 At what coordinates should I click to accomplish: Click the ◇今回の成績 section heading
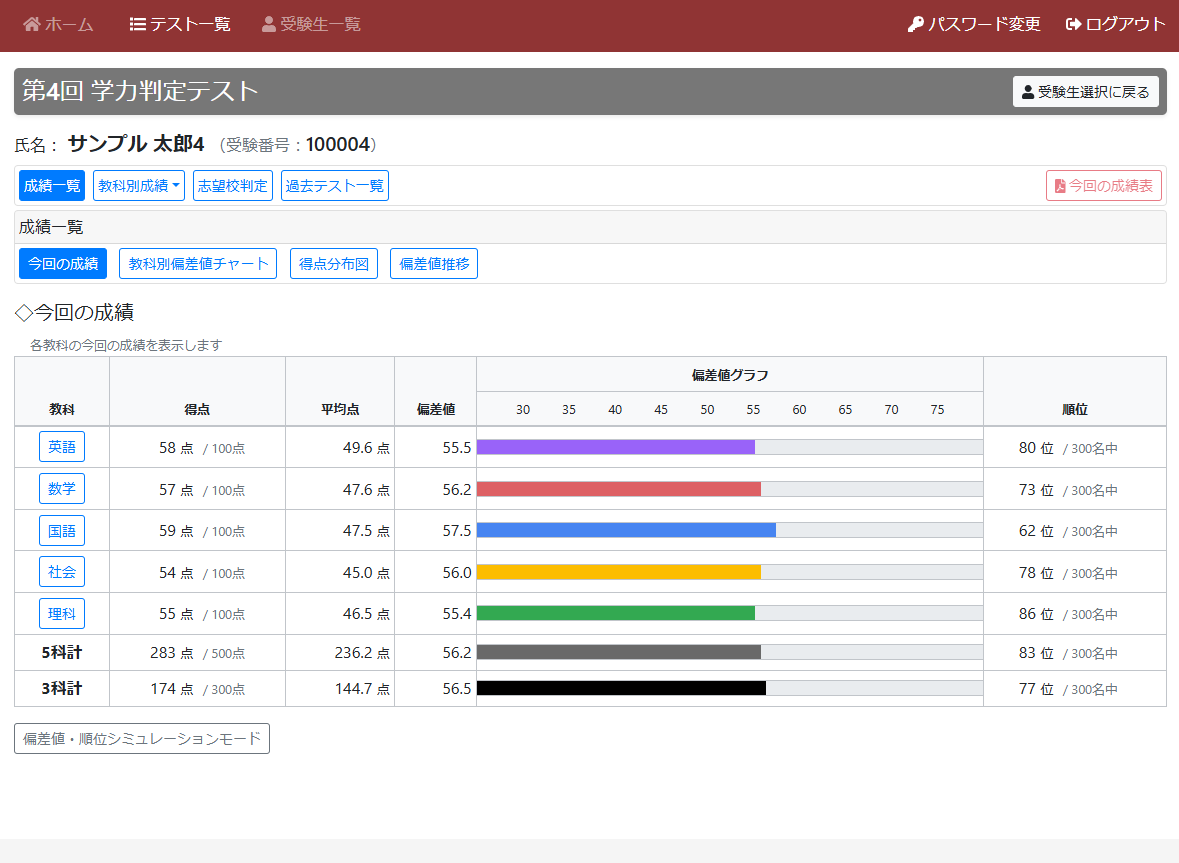click(74, 312)
